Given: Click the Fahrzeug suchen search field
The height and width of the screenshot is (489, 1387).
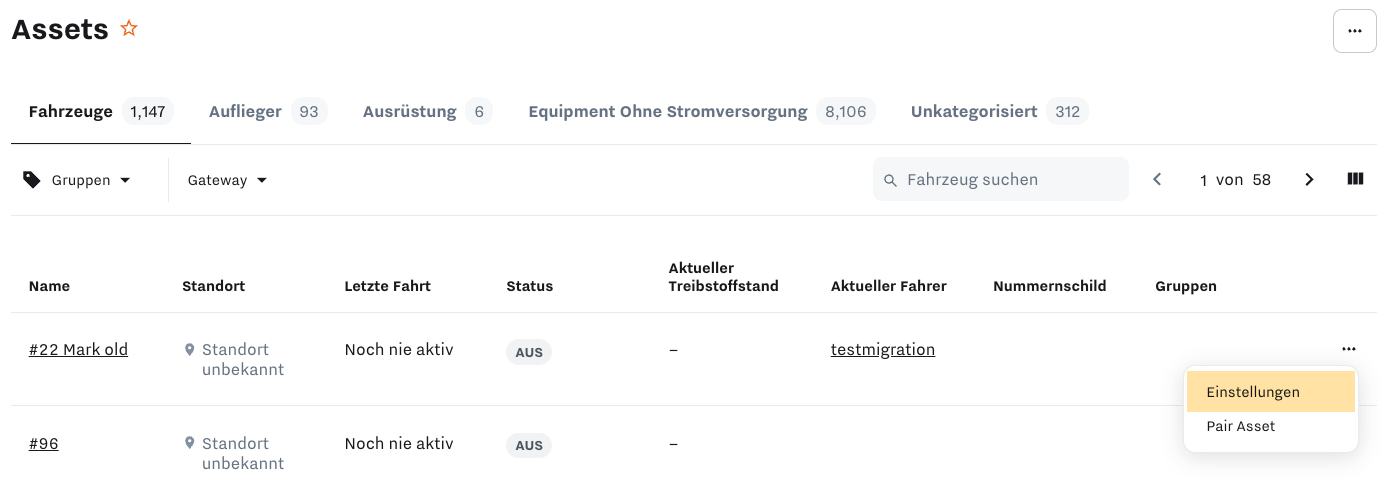Looking at the screenshot, I should [1001, 180].
